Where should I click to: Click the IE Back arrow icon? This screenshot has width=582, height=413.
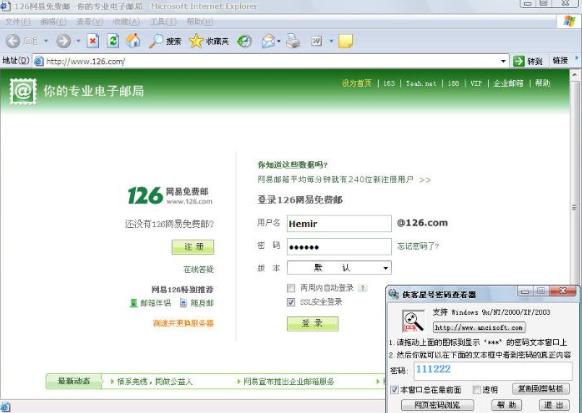pos(13,41)
